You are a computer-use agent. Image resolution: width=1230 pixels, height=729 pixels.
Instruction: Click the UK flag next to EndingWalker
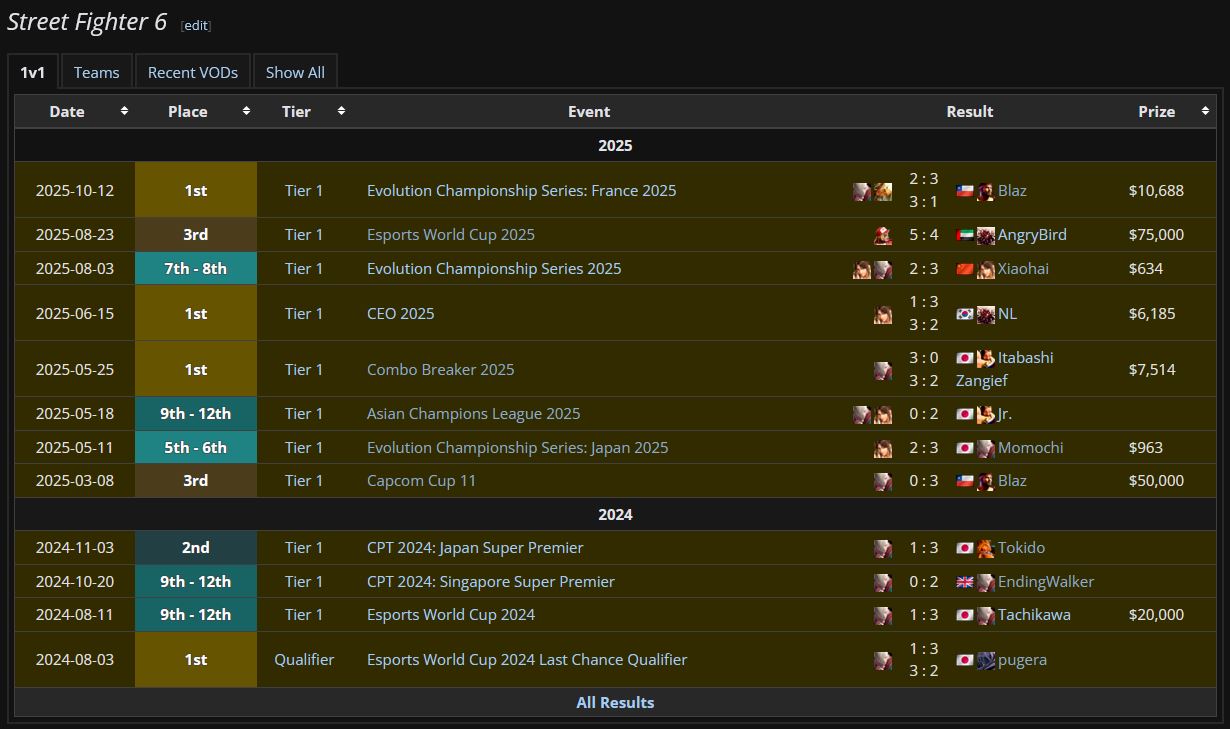click(x=965, y=582)
